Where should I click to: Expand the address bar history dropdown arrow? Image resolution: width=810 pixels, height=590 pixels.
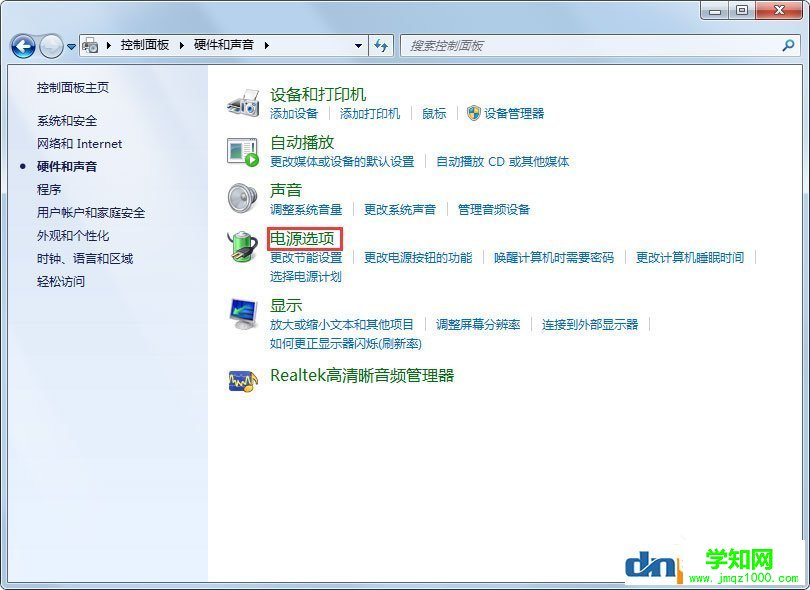[x=358, y=45]
